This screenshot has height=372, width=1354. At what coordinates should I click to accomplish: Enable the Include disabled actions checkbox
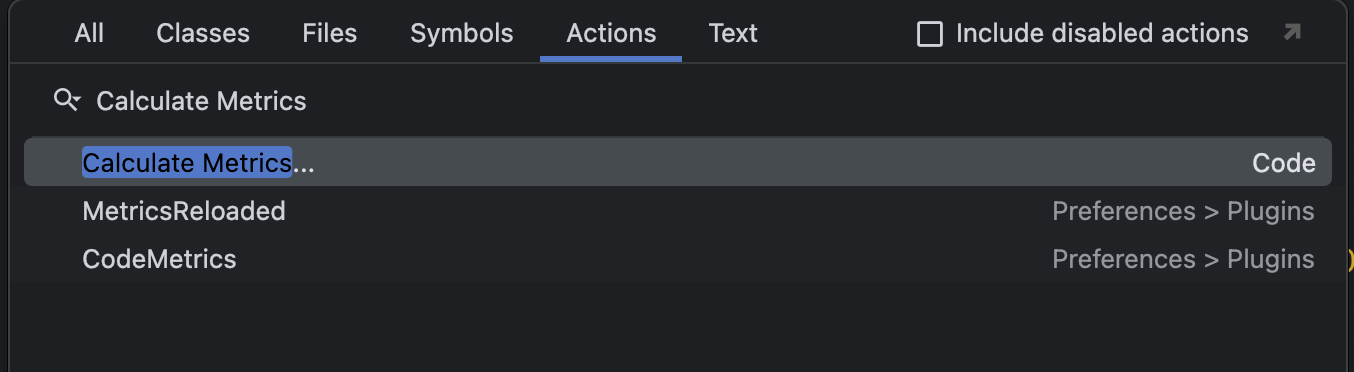[930, 35]
